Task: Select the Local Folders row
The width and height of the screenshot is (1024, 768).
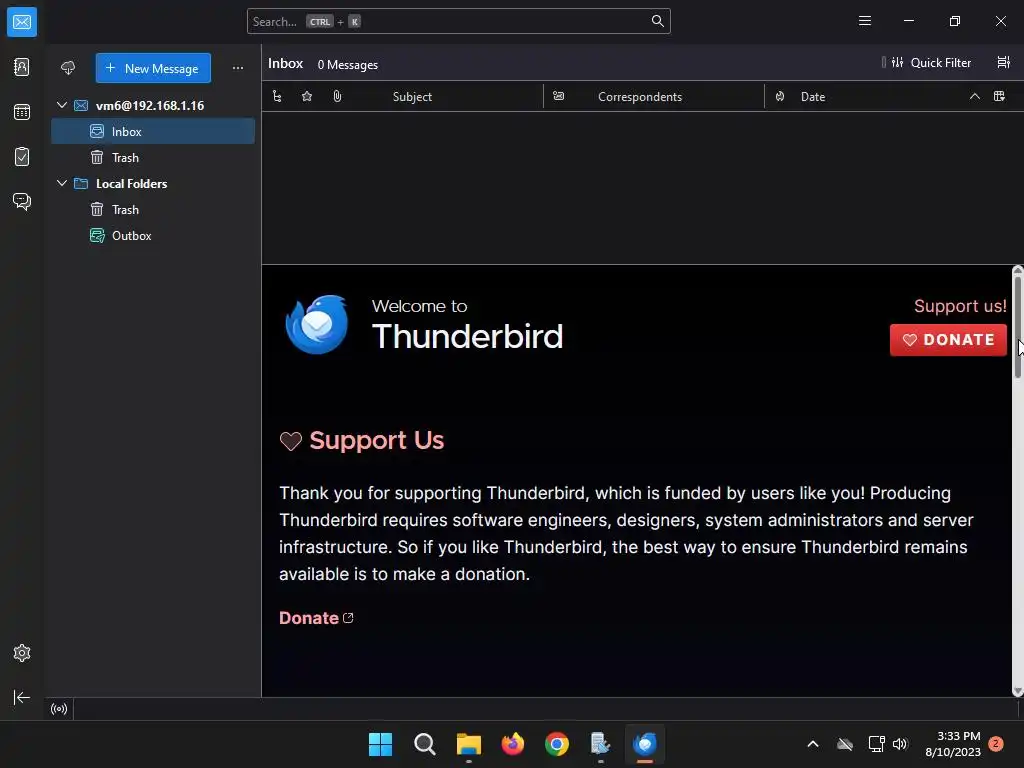Action: (153, 184)
